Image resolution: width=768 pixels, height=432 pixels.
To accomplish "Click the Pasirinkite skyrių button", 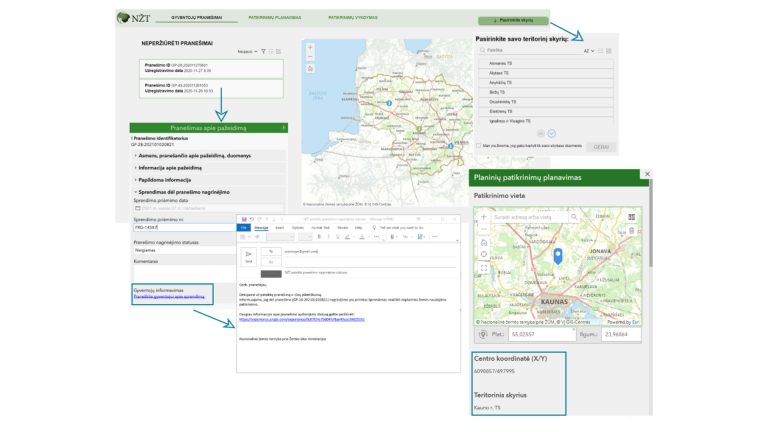I will tap(512, 20).
